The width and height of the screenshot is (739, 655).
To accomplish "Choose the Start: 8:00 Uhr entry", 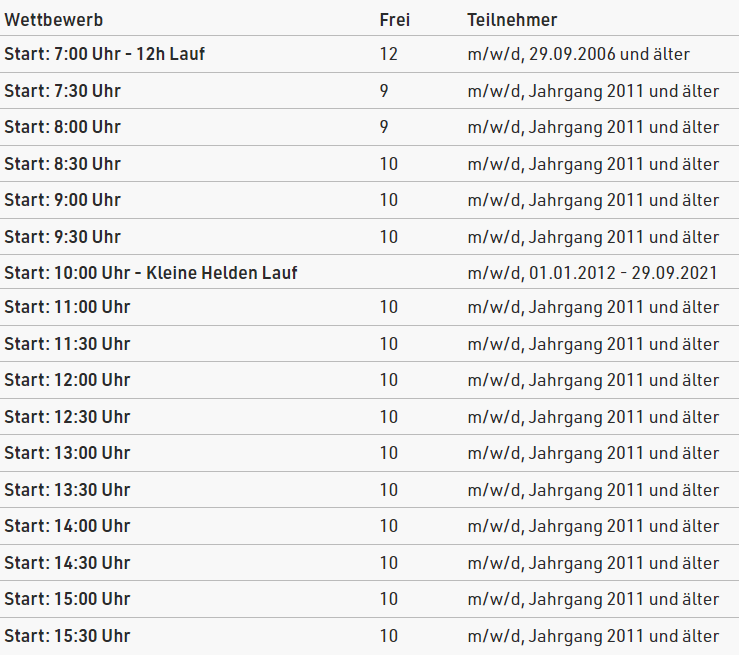I will [370, 127].
